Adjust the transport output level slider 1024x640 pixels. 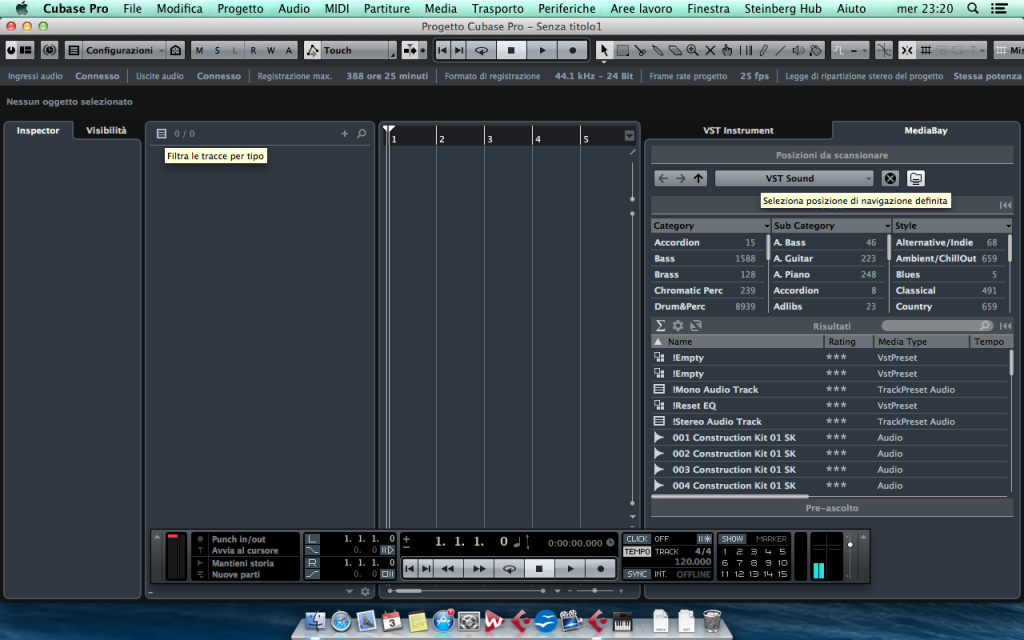850,545
